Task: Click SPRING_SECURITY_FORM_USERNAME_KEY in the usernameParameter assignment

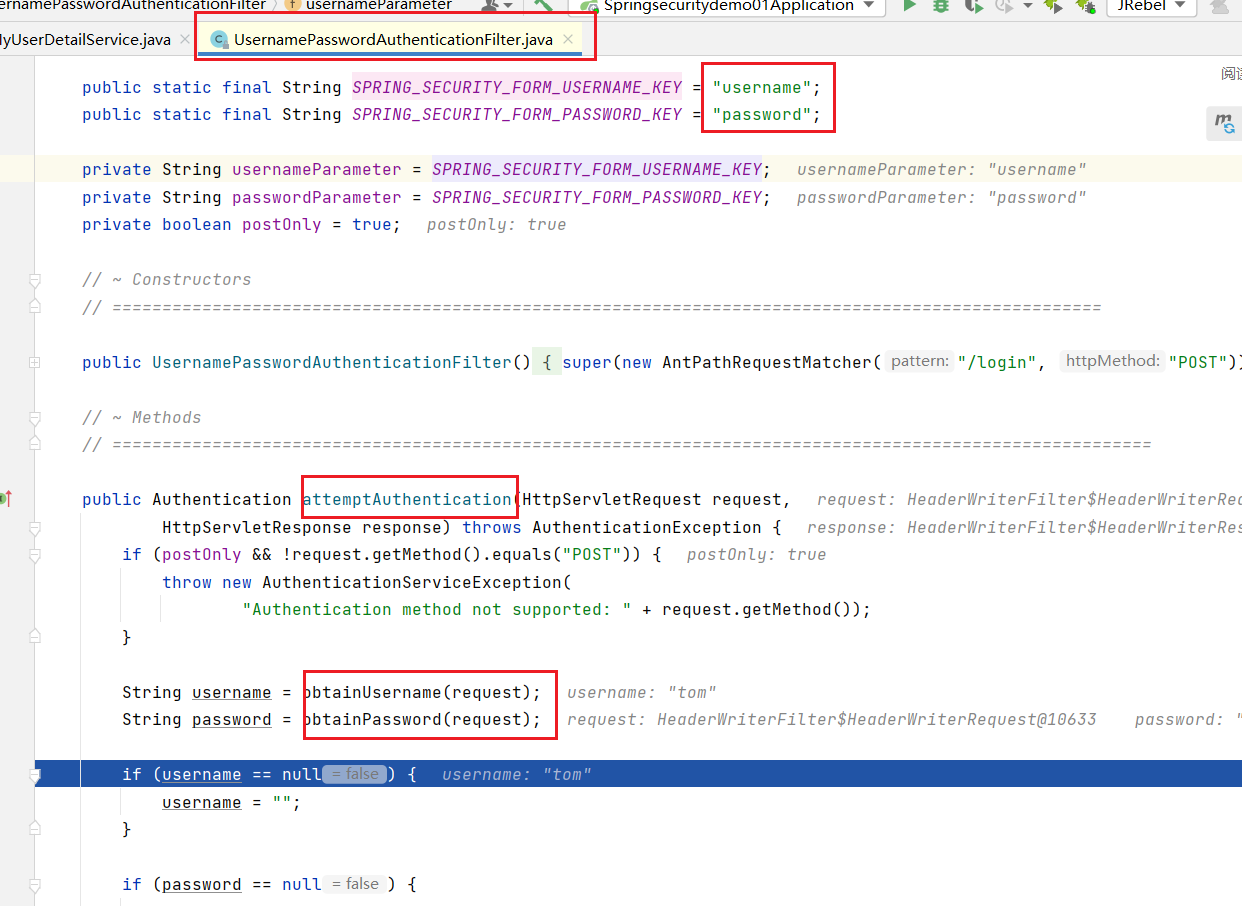Action: [597, 169]
